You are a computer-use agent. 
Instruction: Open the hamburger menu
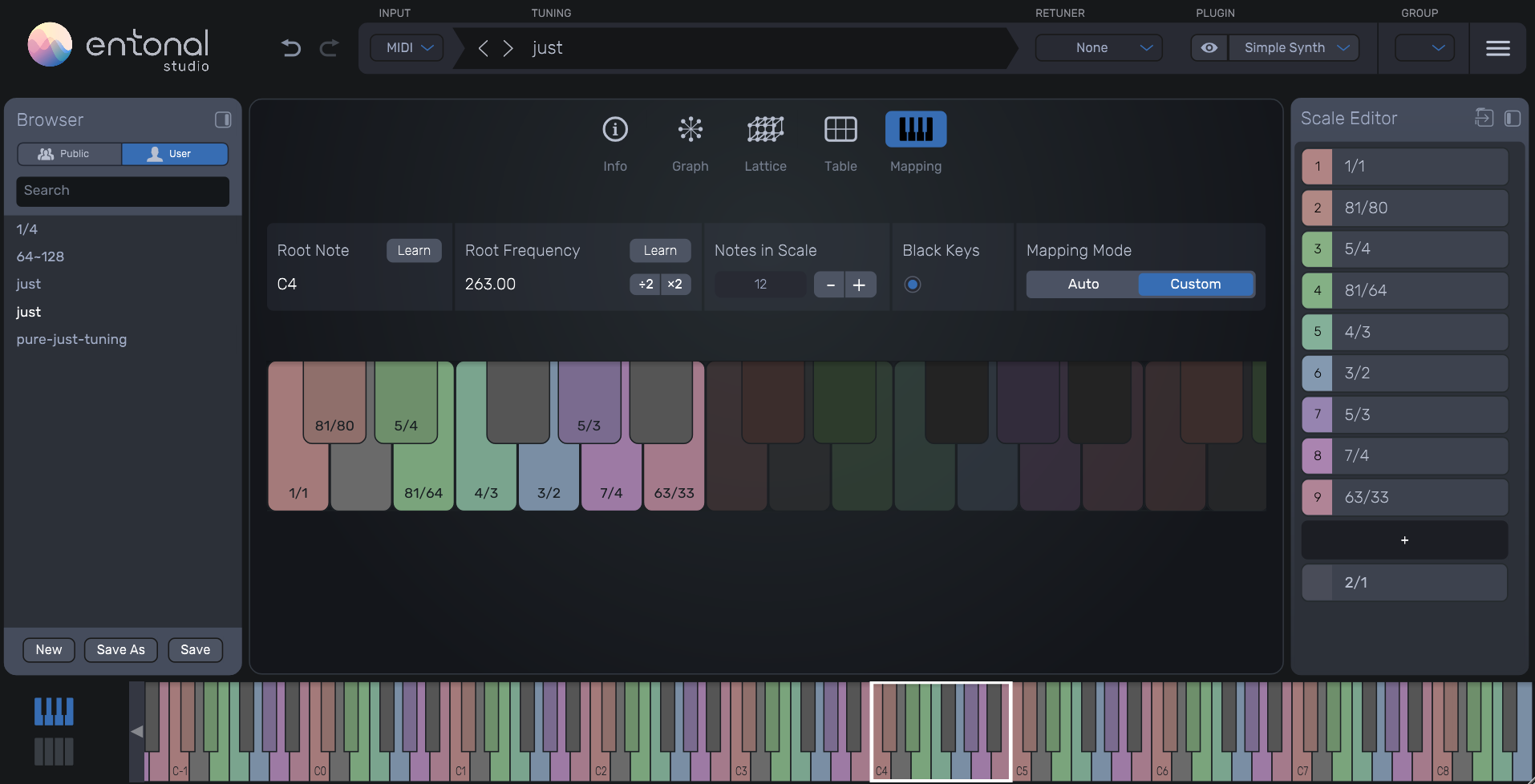click(1497, 47)
